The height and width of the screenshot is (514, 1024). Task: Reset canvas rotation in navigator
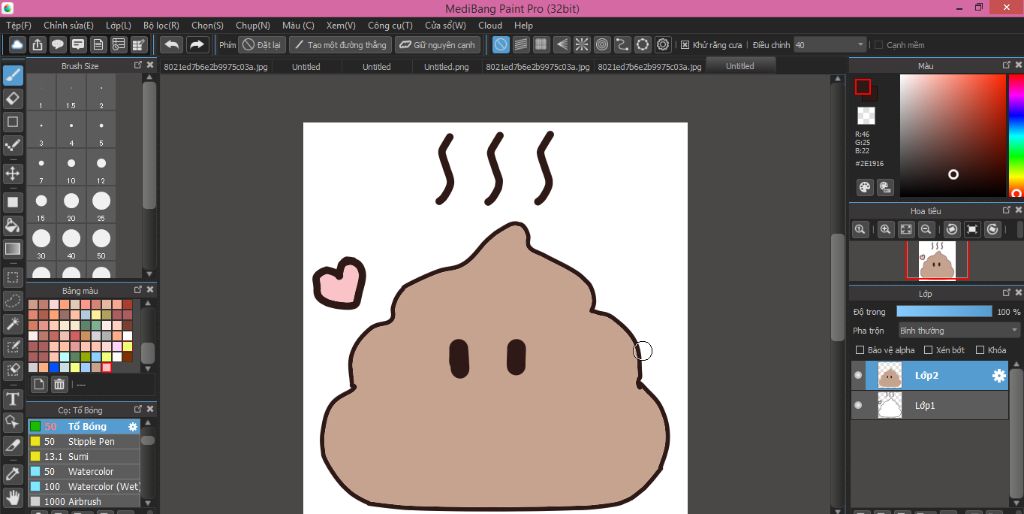click(972, 229)
